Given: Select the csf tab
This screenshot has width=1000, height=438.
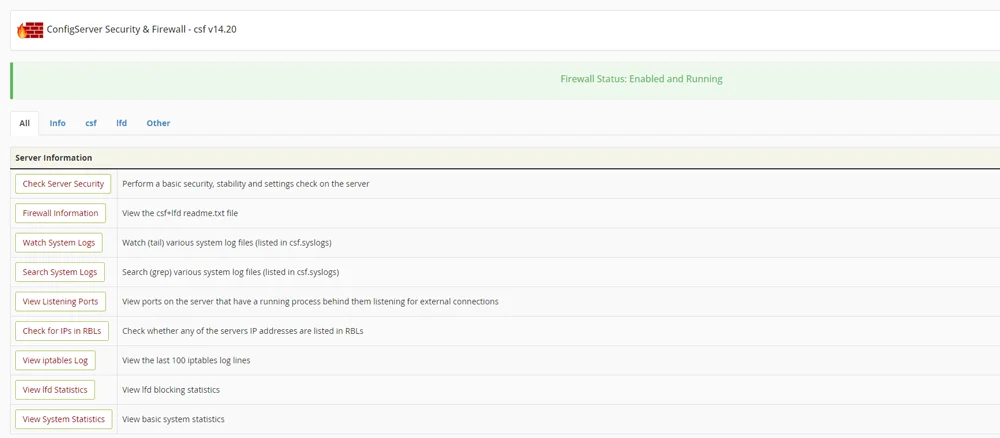Looking at the screenshot, I should [91, 123].
